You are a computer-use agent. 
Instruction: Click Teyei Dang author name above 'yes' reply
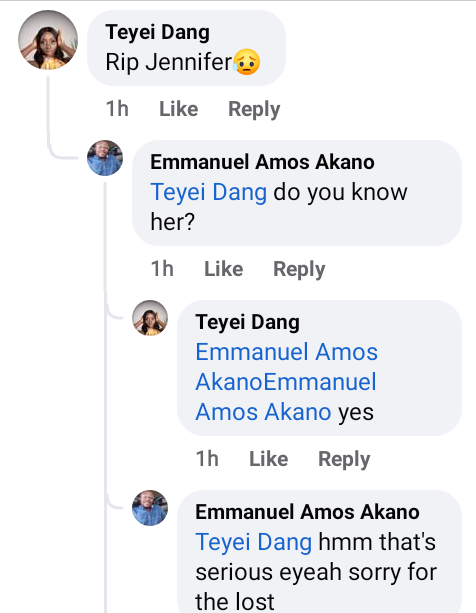point(247,322)
